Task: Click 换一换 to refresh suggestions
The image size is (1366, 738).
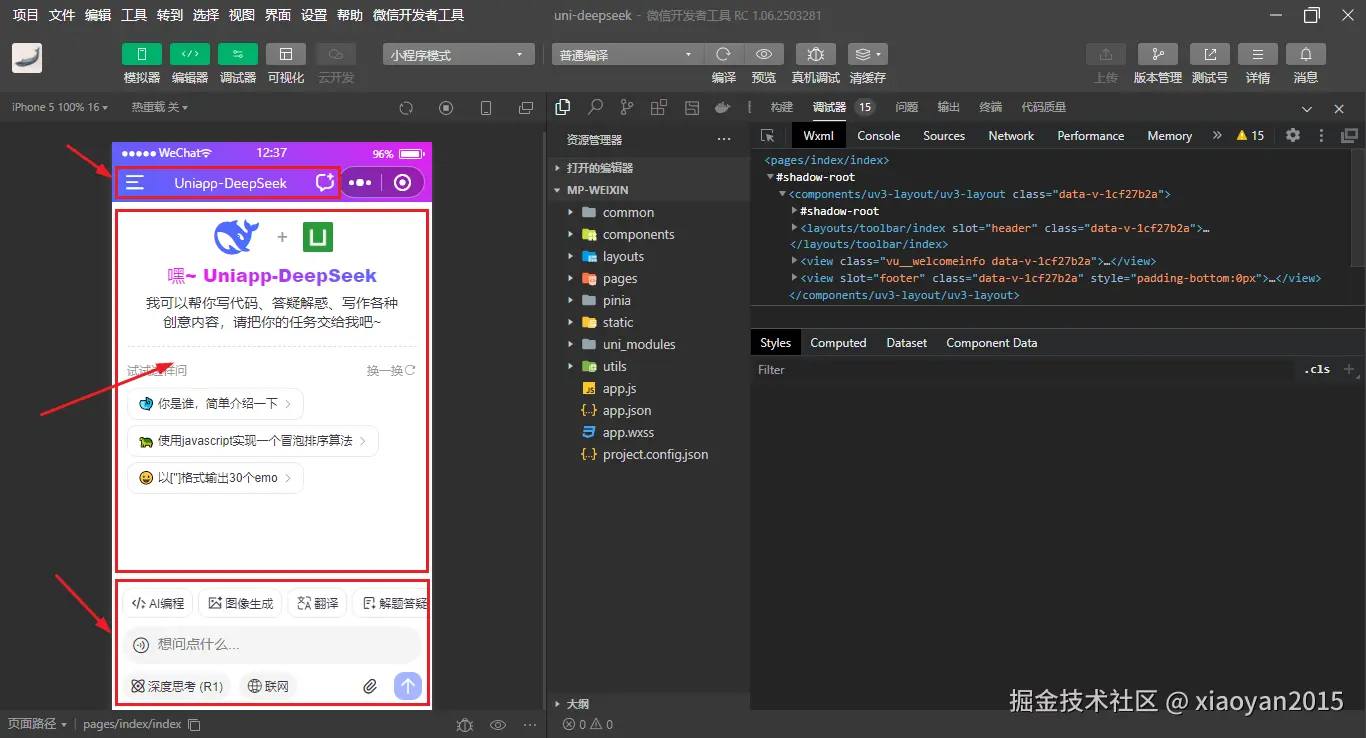Action: [391, 371]
